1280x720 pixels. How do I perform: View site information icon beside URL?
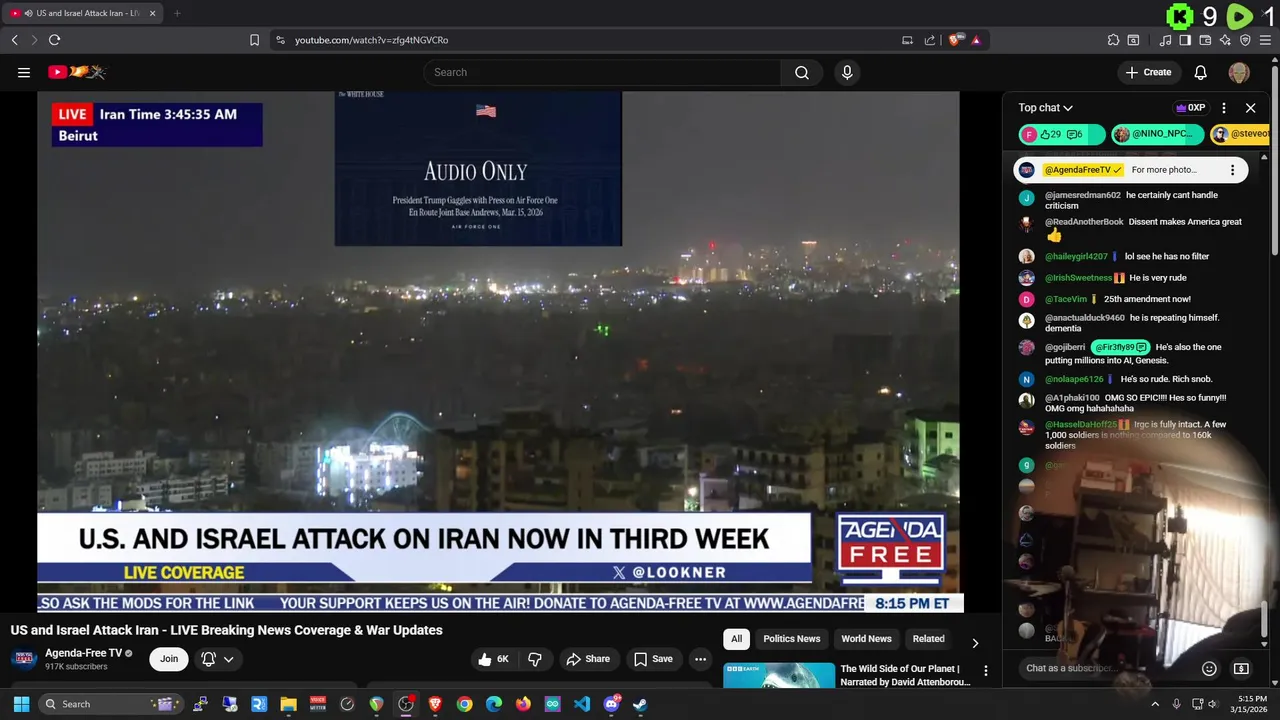click(280, 40)
